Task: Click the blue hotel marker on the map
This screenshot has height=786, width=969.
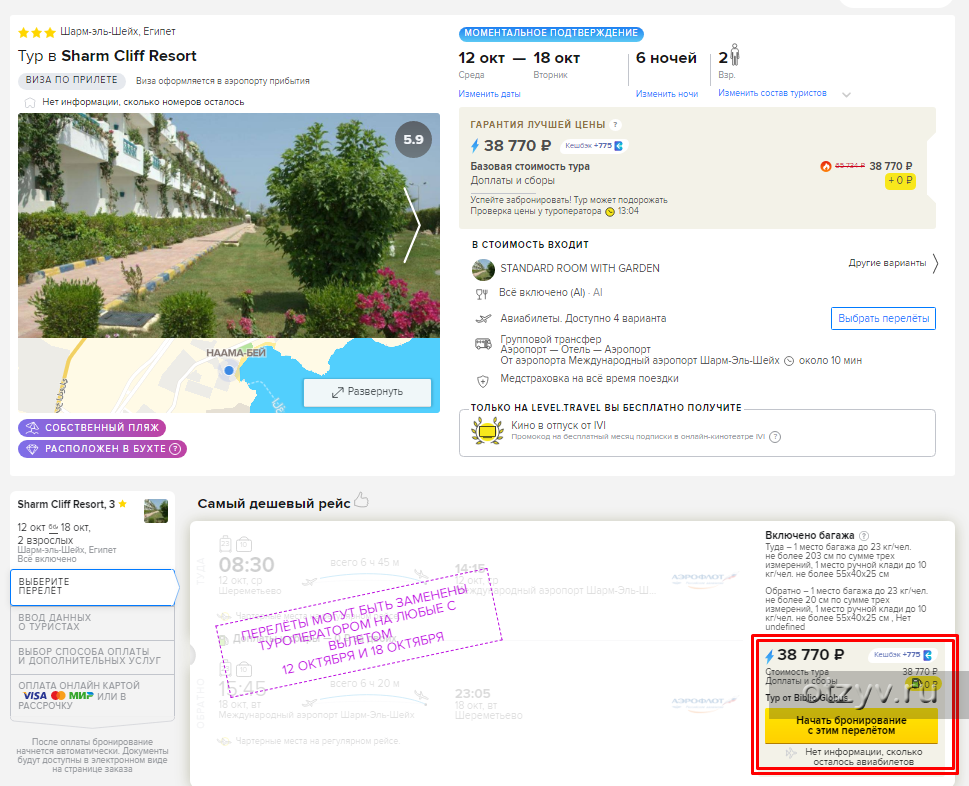Action: [229, 371]
